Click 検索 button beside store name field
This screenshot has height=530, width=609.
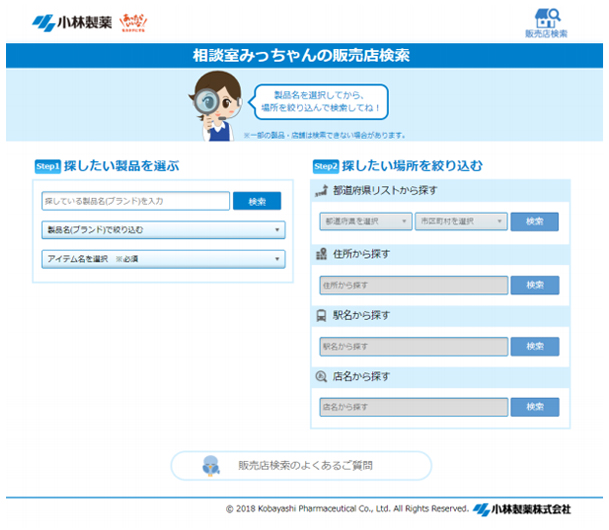click(535, 407)
